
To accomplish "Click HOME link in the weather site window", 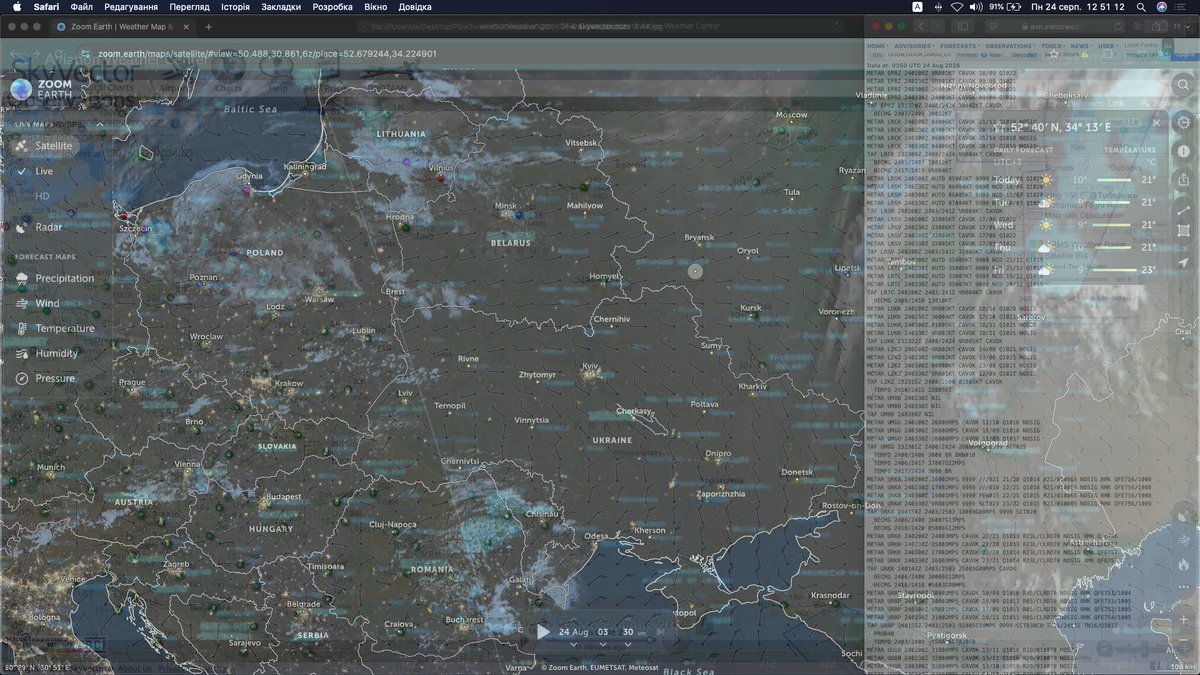I will pyautogui.click(x=877, y=46).
